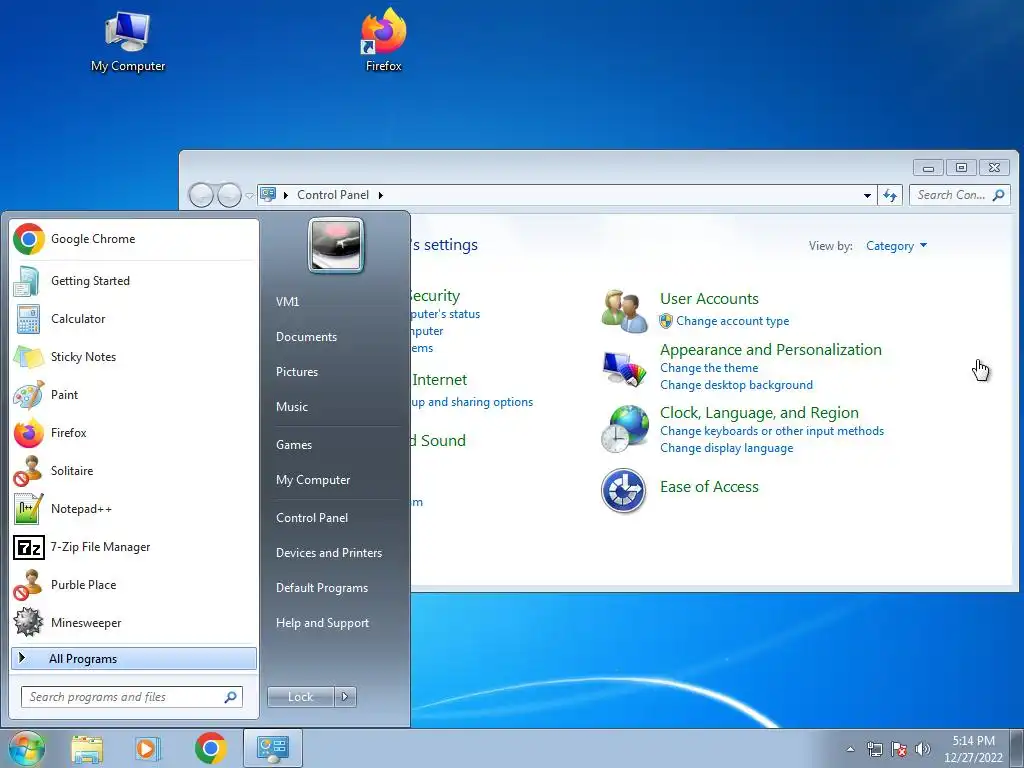Show hidden tray icons arrow
Image resolution: width=1024 pixels, height=768 pixels.
click(x=850, y=749)
